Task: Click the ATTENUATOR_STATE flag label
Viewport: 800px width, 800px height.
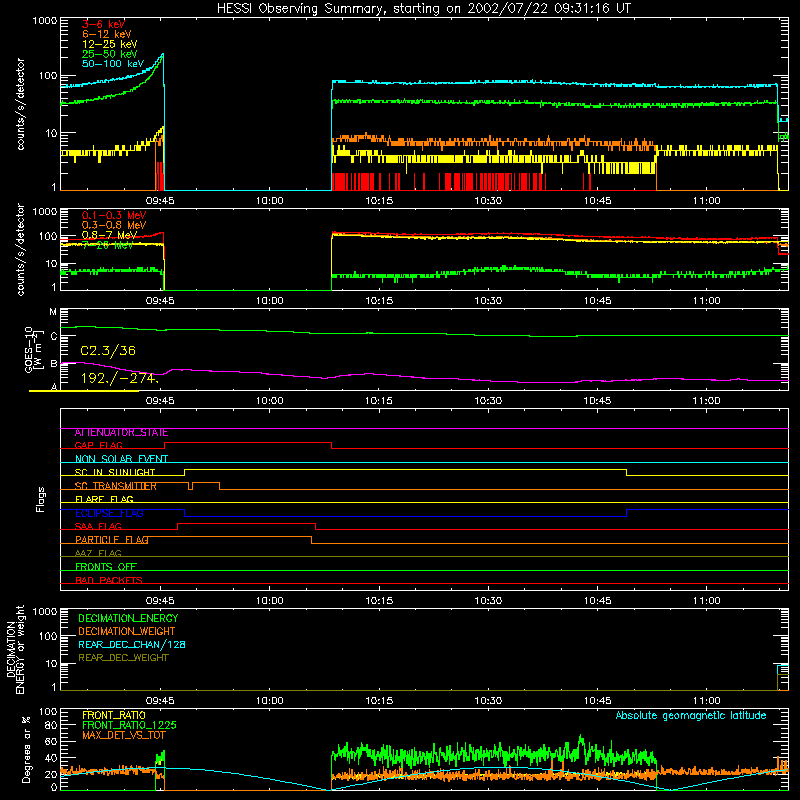Action: pos(121,433)
